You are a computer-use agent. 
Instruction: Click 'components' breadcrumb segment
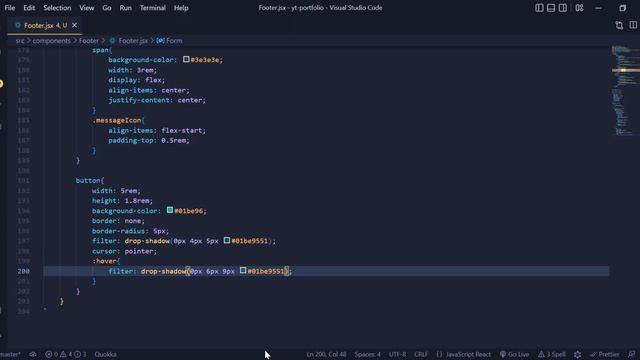[x=51, y=41]
